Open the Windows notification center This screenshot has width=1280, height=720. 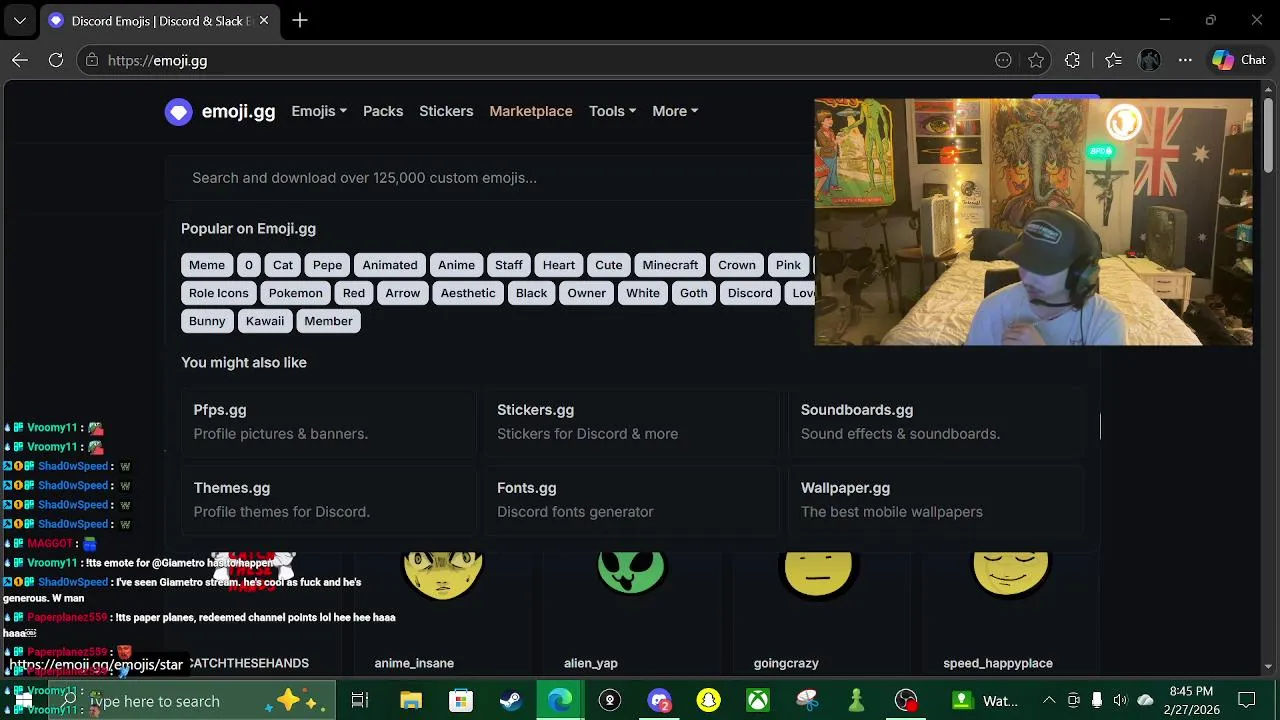1247,701
